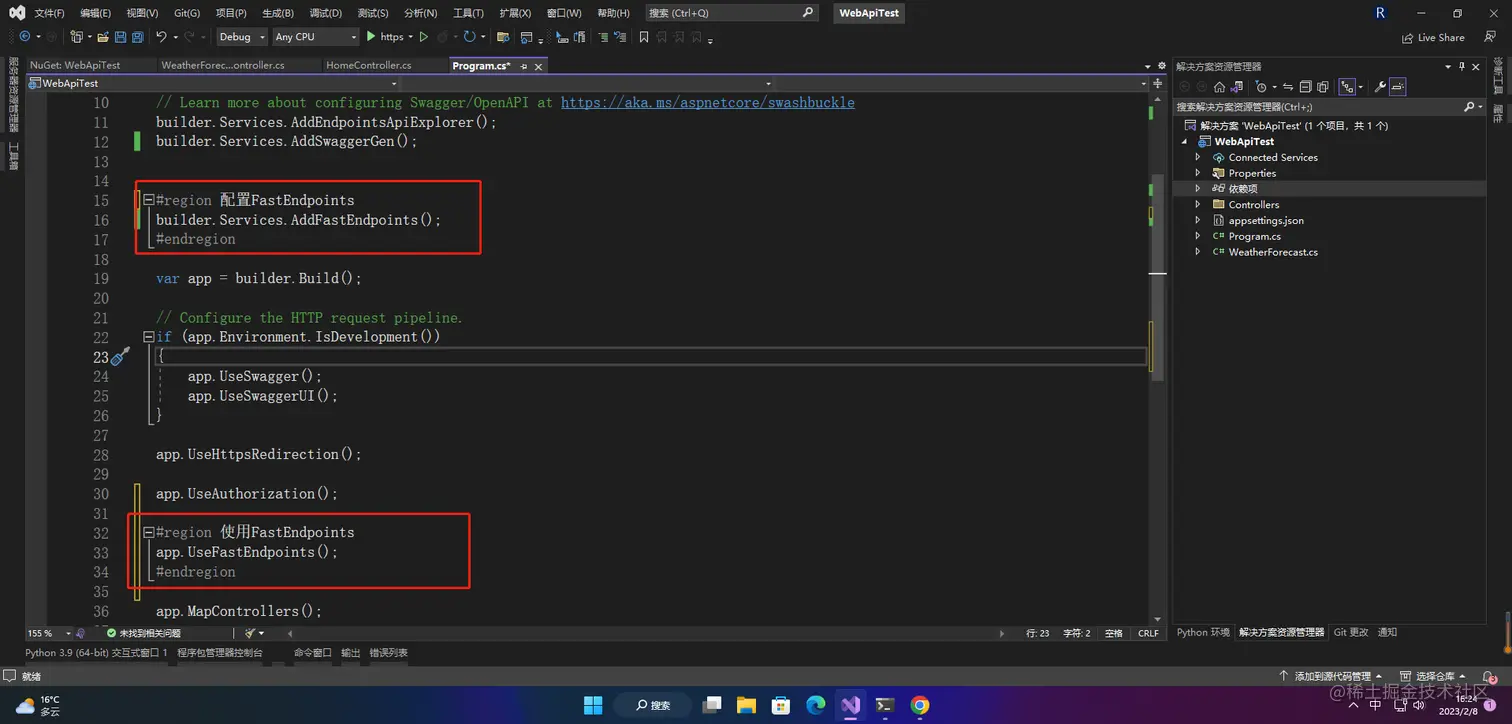Click the Solution Explorer search field
The height and width of the screenshot is (724, 1512).
pyautogui.click(x=1328, y=106)
